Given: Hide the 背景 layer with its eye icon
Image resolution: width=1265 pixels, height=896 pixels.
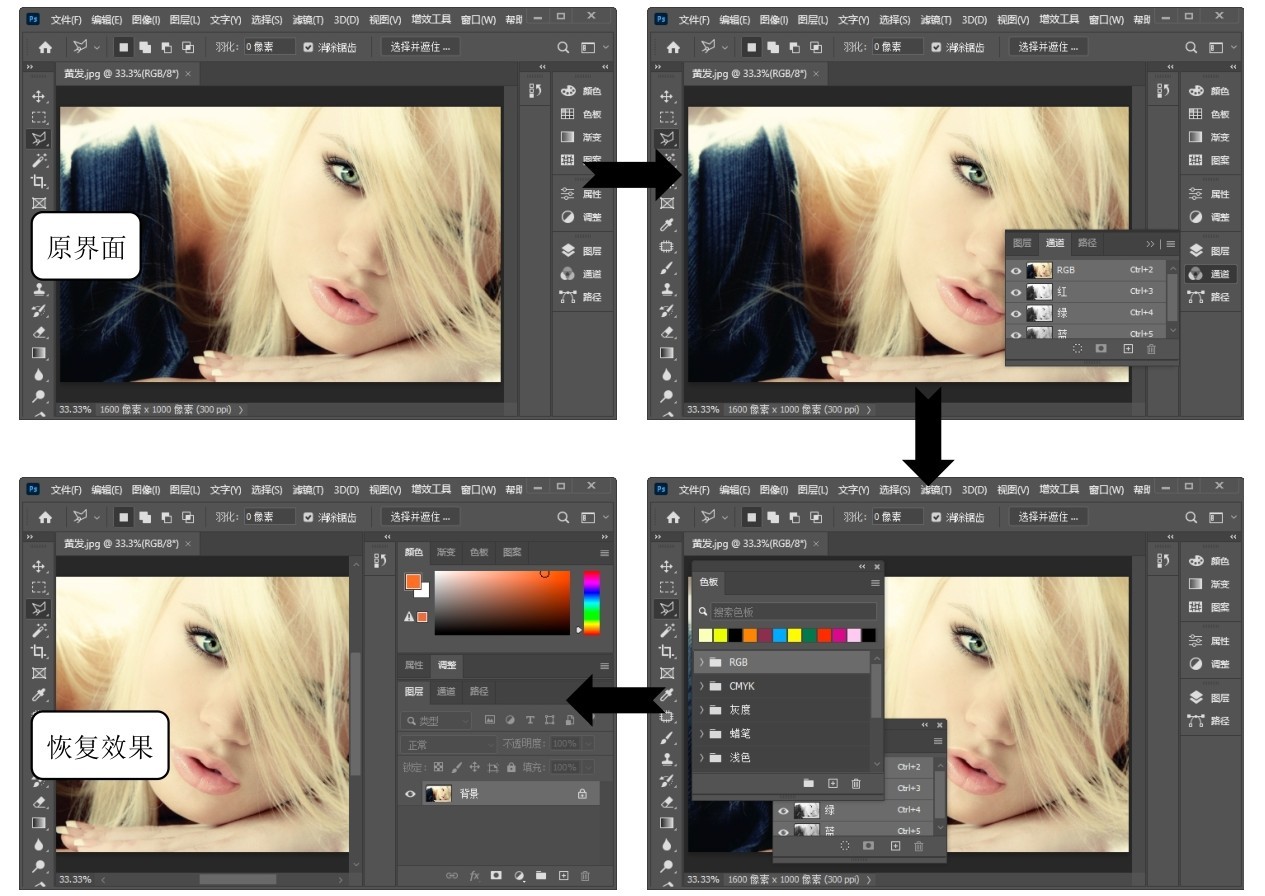Looking at the screenshot, I should click(410, 794).
